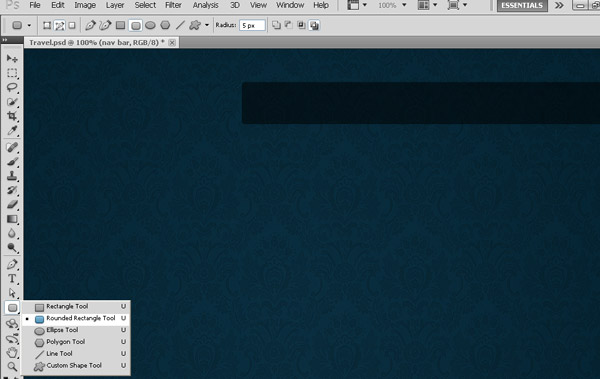Select the Crop tool
The image size is (600, 379).
[x=12, y=116]
